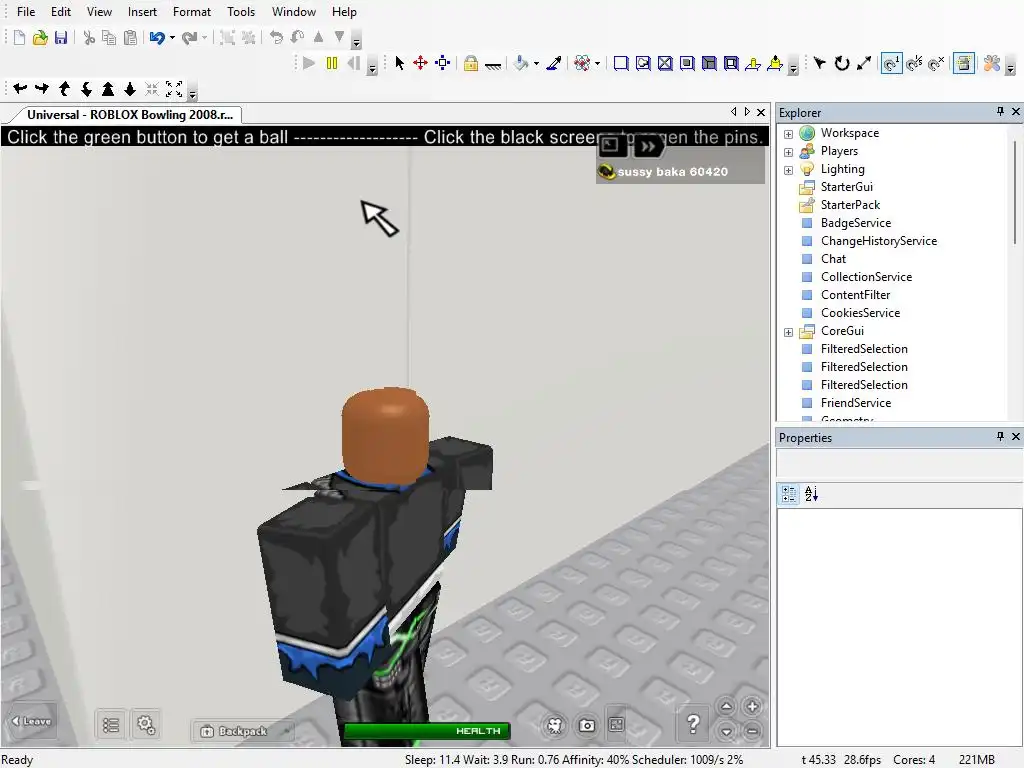Click the in-game settings gear button
The width and height of the screenshot is (1024, 768).
point(146,724)
